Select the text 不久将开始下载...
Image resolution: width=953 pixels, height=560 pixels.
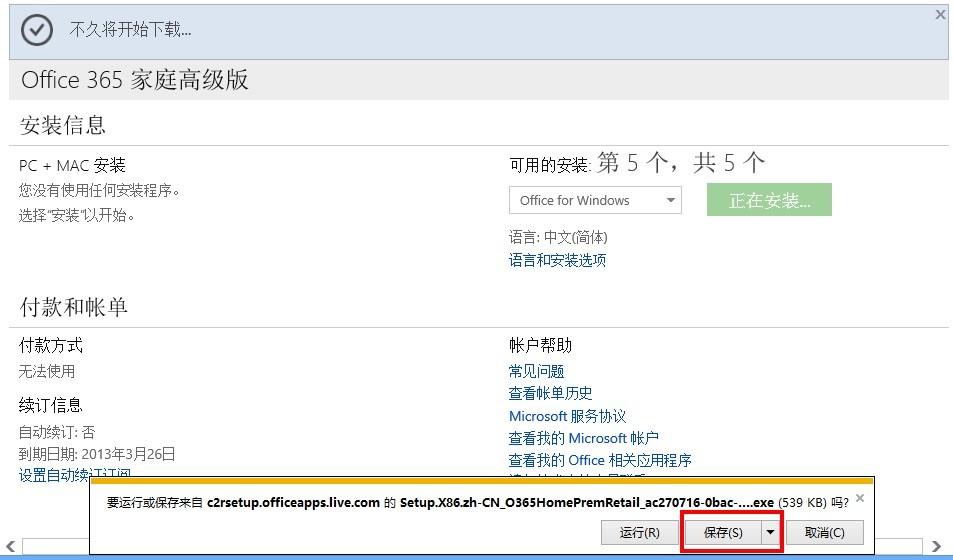pos(130,29)
